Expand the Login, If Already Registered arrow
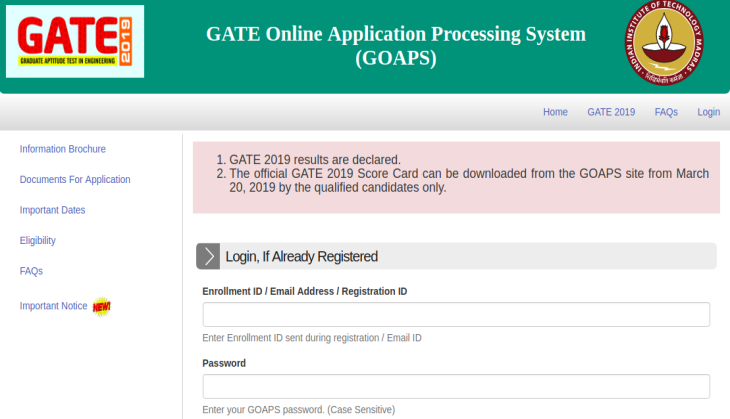 coord(208,256)
